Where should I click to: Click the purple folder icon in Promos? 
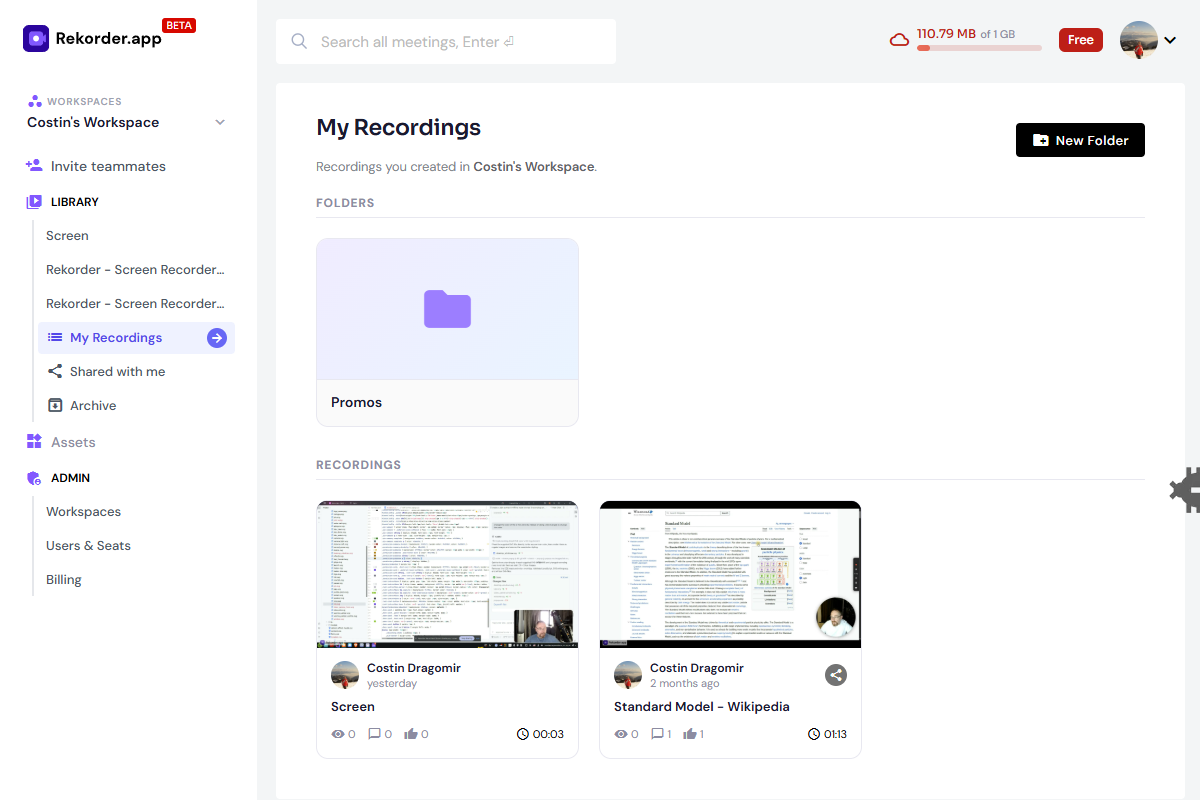447,309
